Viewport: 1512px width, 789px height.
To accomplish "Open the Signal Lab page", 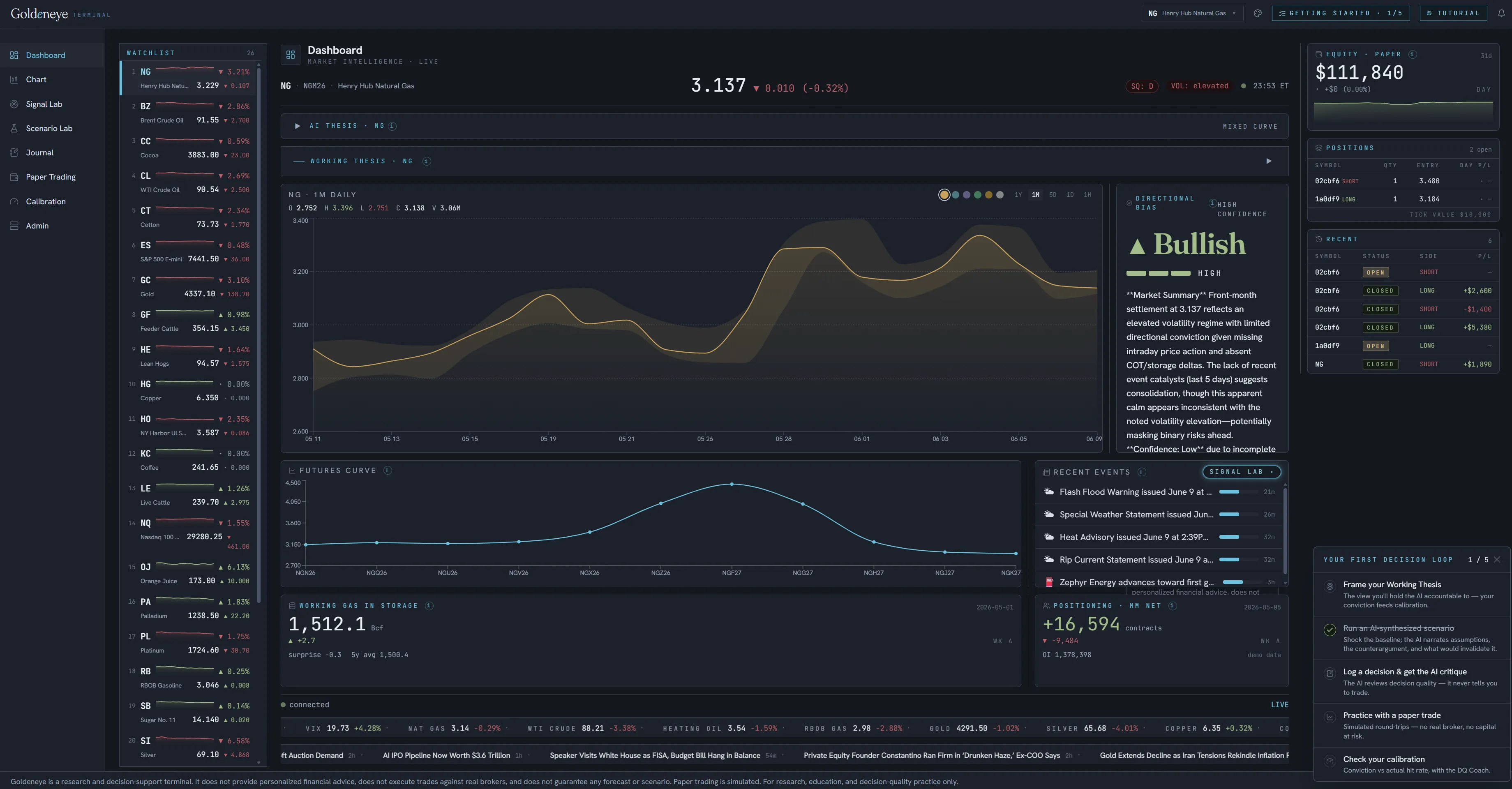I will (x=52, y=104).
